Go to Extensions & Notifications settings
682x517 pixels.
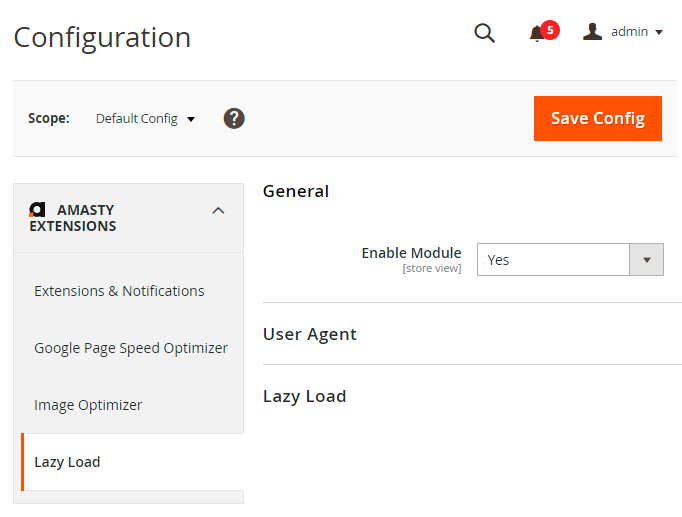point(119,291)
